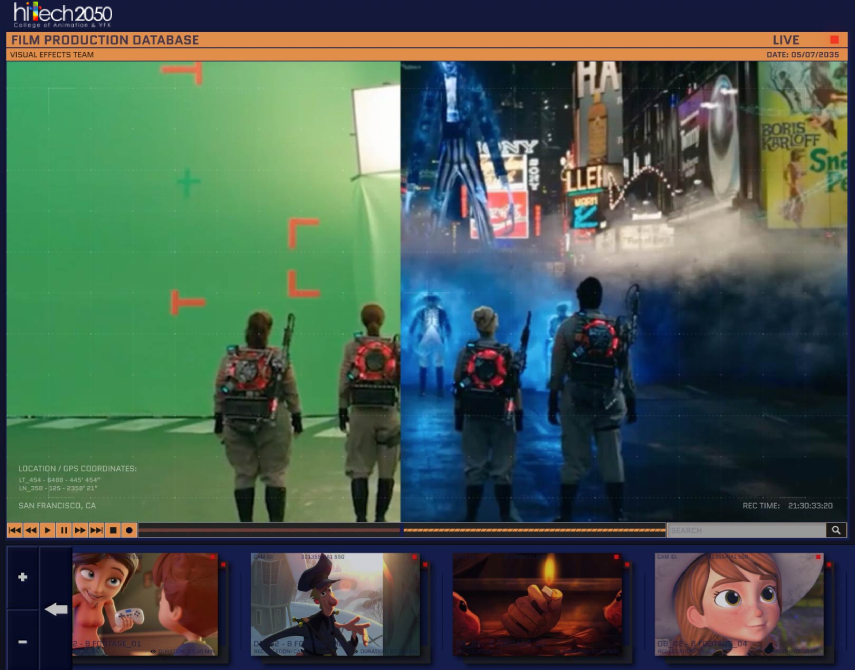Viewport: 855px width, 670px height.
Task: Click the left arrow to browse previous clips
Action: click(56, 609)
